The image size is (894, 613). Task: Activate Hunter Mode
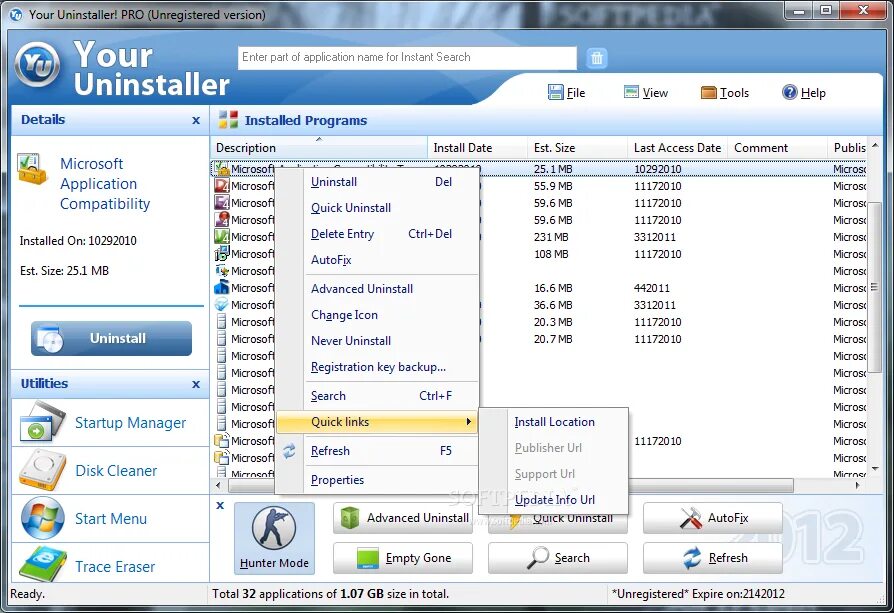click(274, 538)
